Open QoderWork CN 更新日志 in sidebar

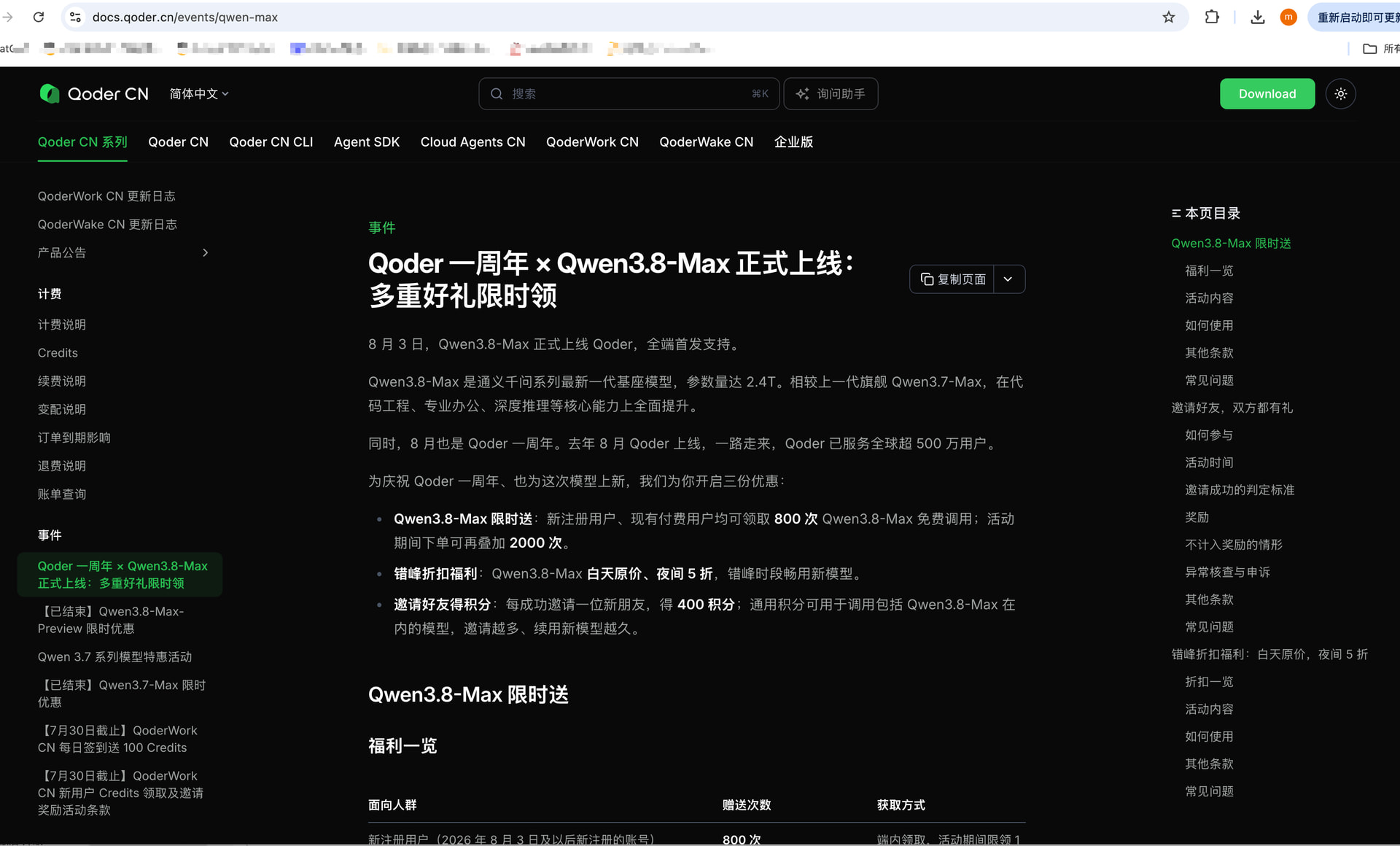point(106,196)
